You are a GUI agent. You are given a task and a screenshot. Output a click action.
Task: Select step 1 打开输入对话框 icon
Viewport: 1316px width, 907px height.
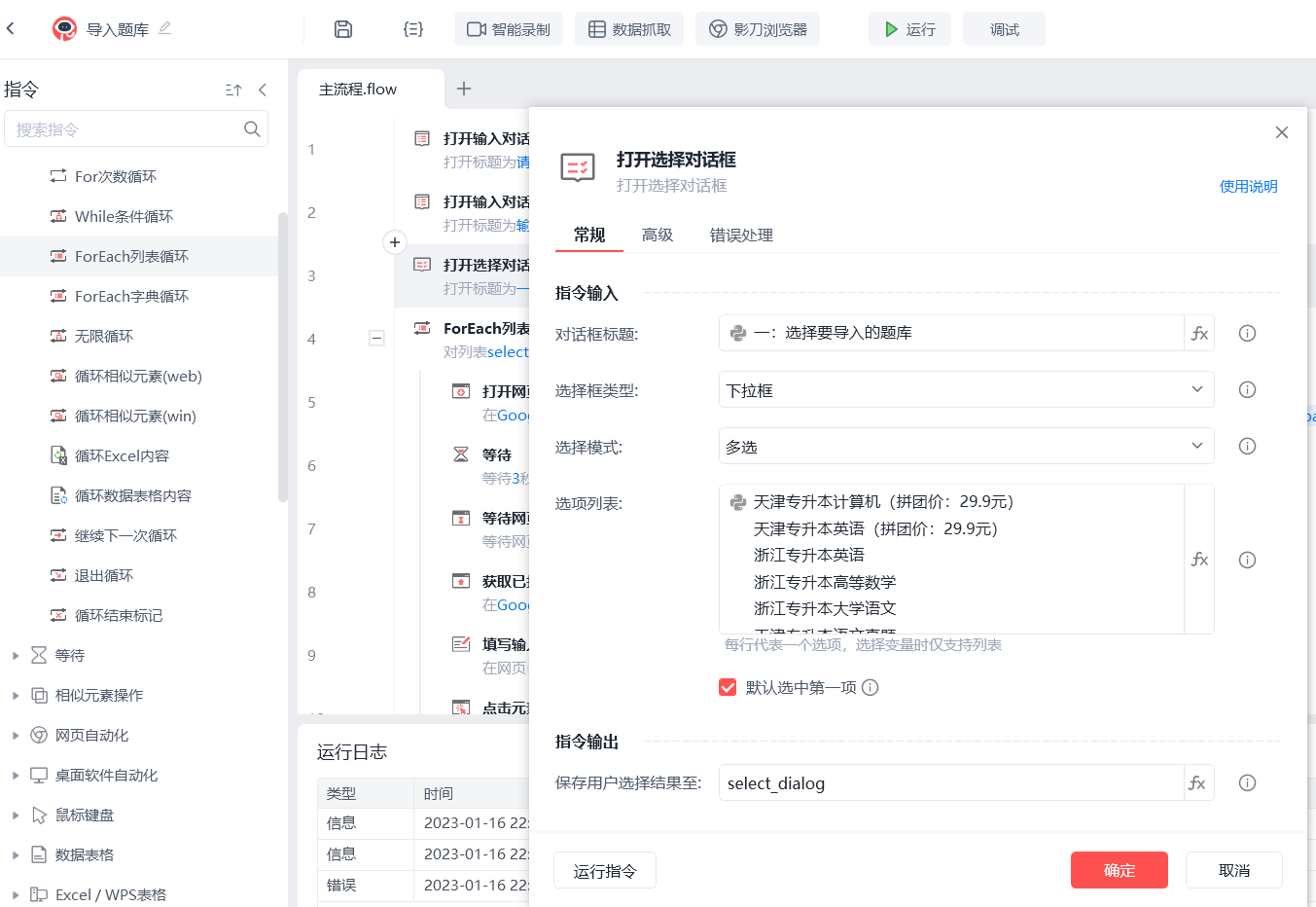(x=422, y=138)
